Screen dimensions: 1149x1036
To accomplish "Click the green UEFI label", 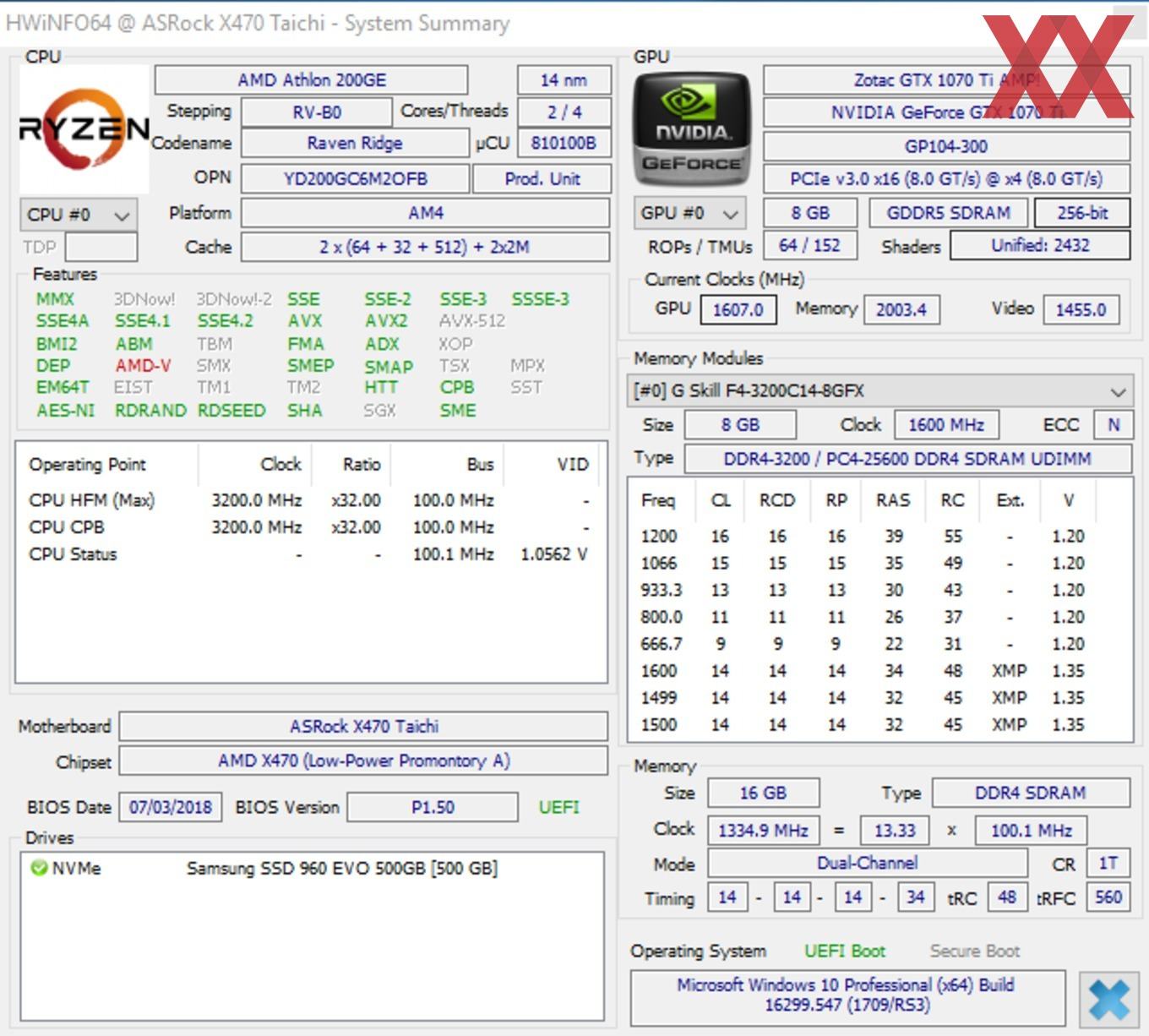I will [x=559, y=807].
